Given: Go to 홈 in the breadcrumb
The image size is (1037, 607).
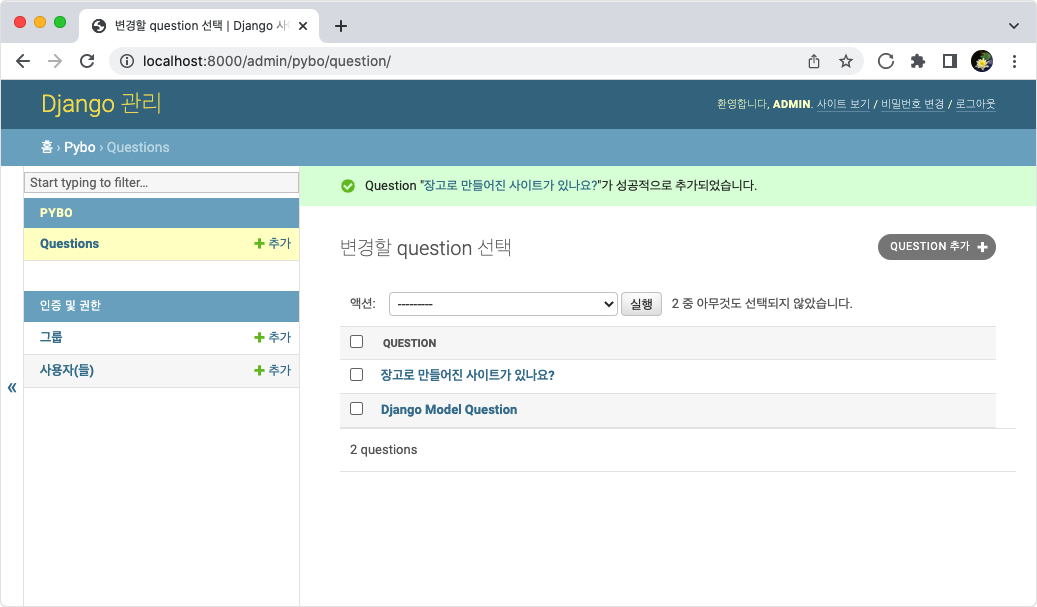Looking at the screenshot, I should coord(46,147).
